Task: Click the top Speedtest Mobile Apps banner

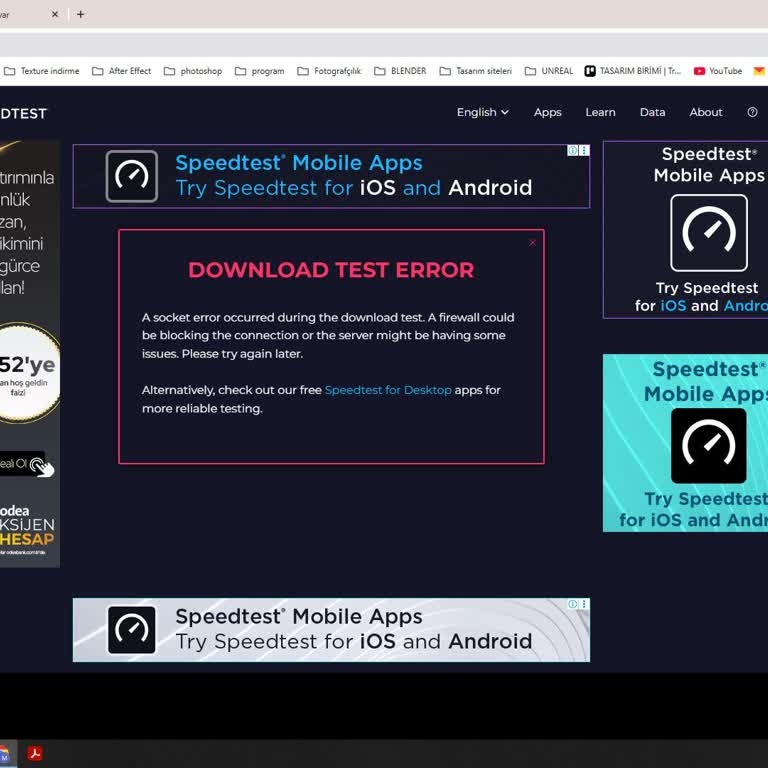Action: point(331,176)
